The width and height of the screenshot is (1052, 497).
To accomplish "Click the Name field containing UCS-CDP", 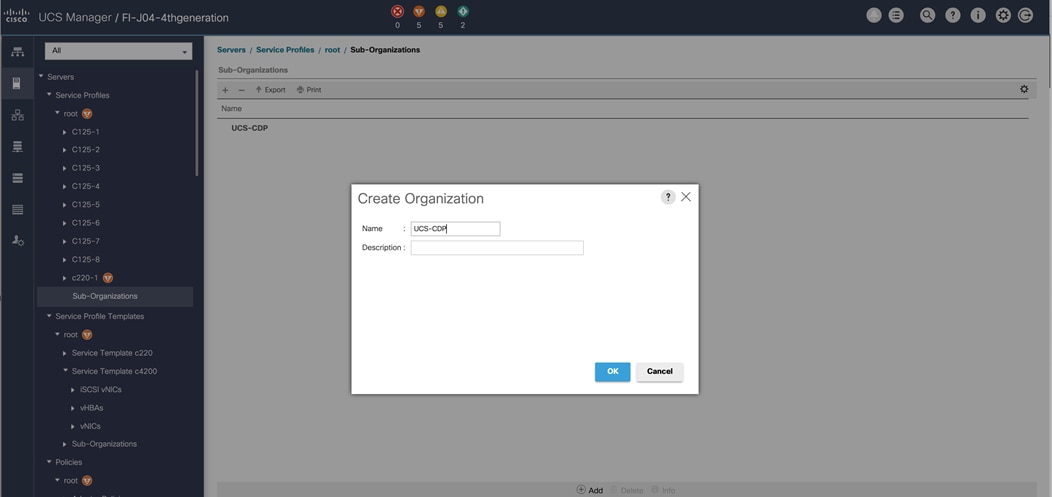I will [x=456, y=229].
